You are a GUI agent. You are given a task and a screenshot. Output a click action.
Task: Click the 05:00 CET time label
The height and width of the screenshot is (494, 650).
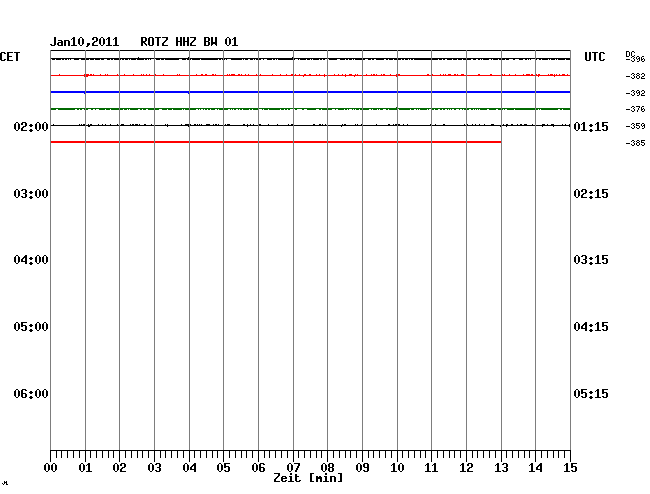pyautogui.click(x=31, y=327)
